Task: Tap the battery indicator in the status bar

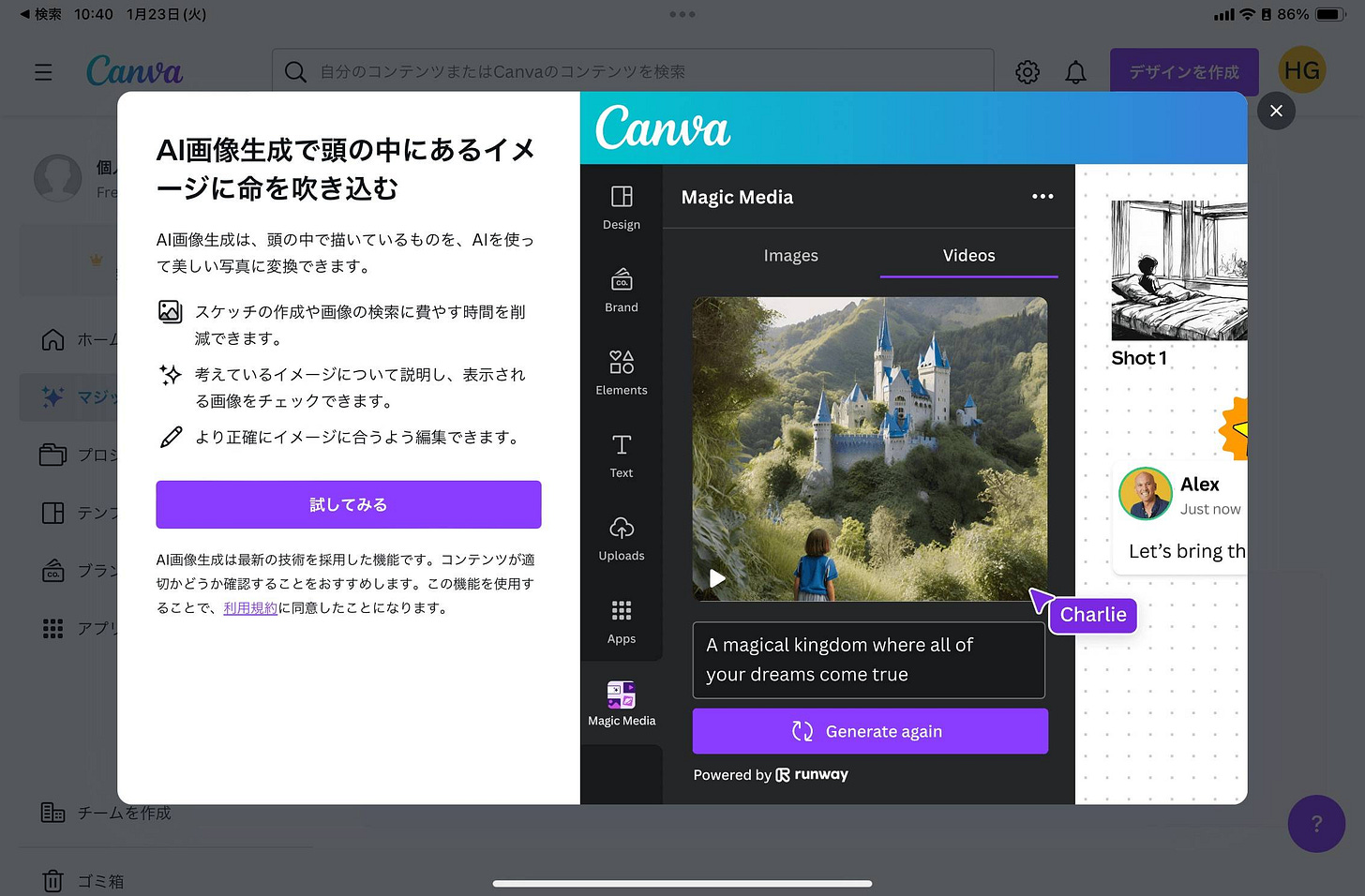Action: point(1331,14)
